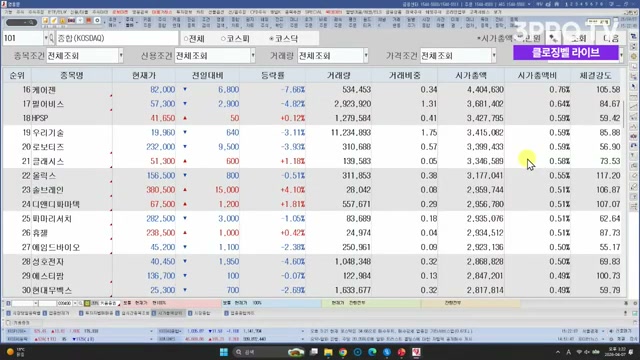Open Google Chrome from the taskbar

343,352
